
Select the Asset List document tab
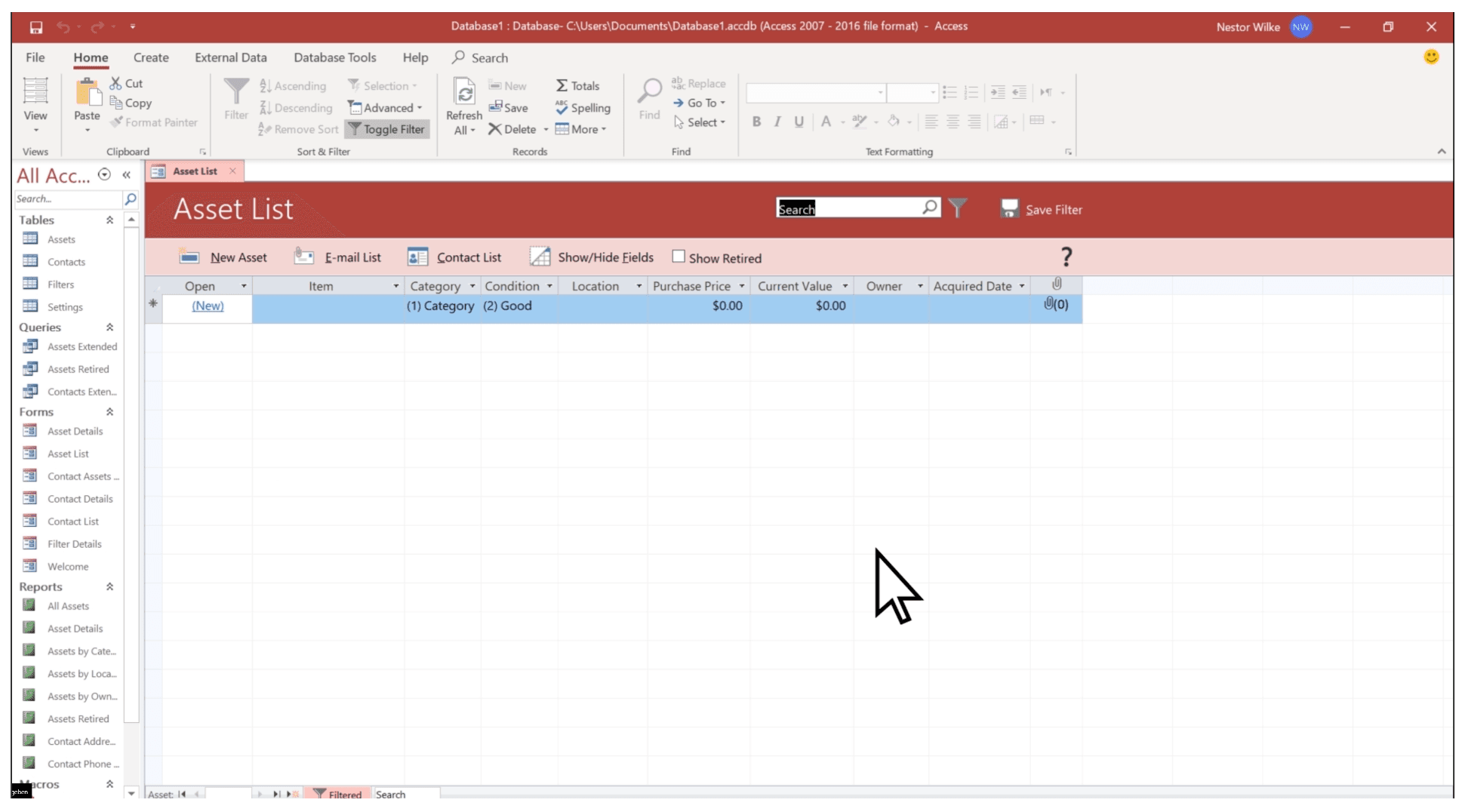pyautogui.click(x=195, y=171)
